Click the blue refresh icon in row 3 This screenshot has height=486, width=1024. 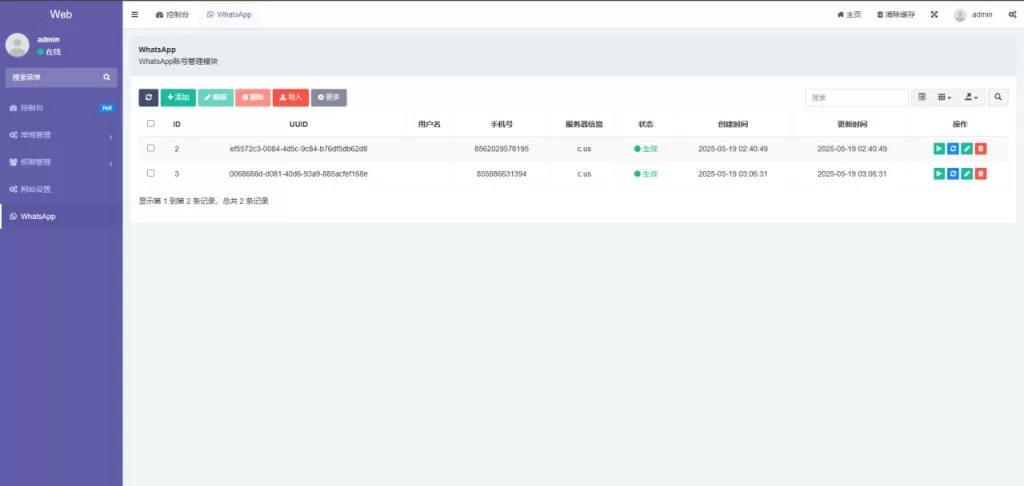[953, 174]
